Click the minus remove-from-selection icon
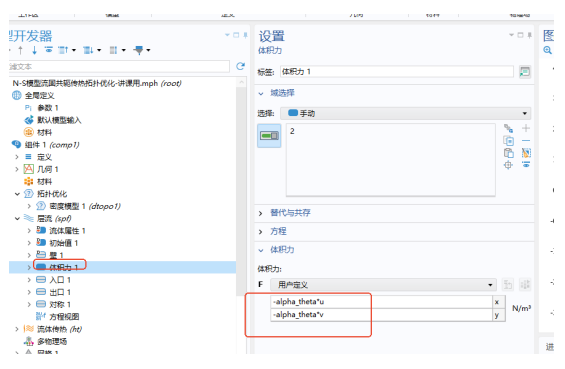 tap(526, 141)
